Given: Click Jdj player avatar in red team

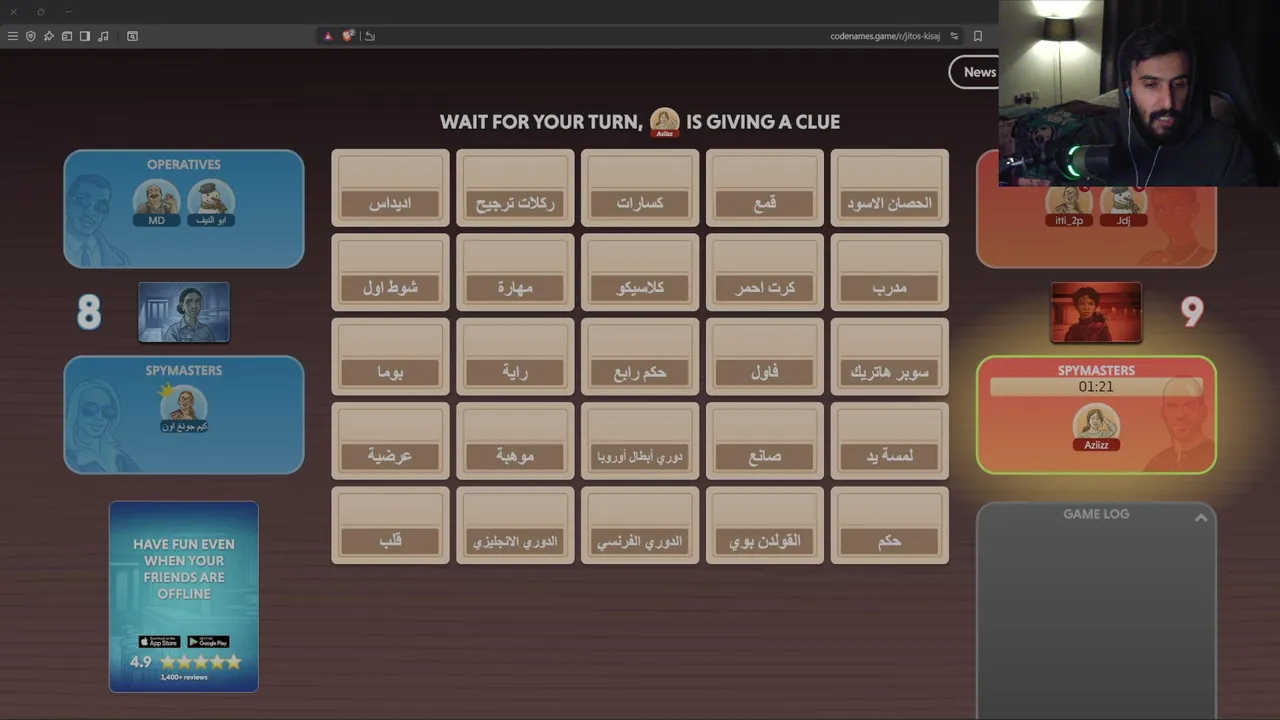Looking at the screenshot, I should [x=1123, y=207].
